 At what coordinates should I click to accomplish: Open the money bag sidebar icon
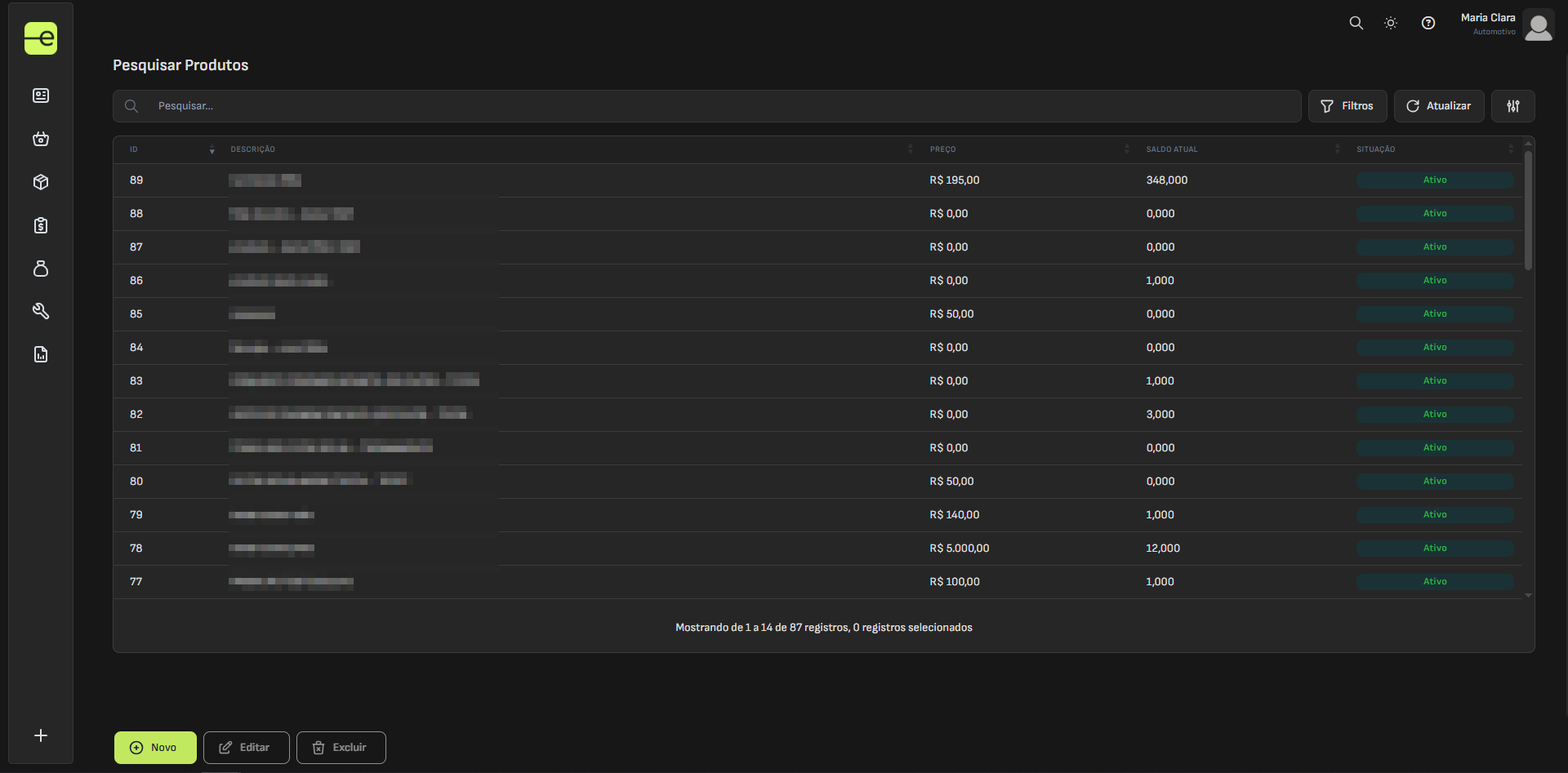pos(41,269)
